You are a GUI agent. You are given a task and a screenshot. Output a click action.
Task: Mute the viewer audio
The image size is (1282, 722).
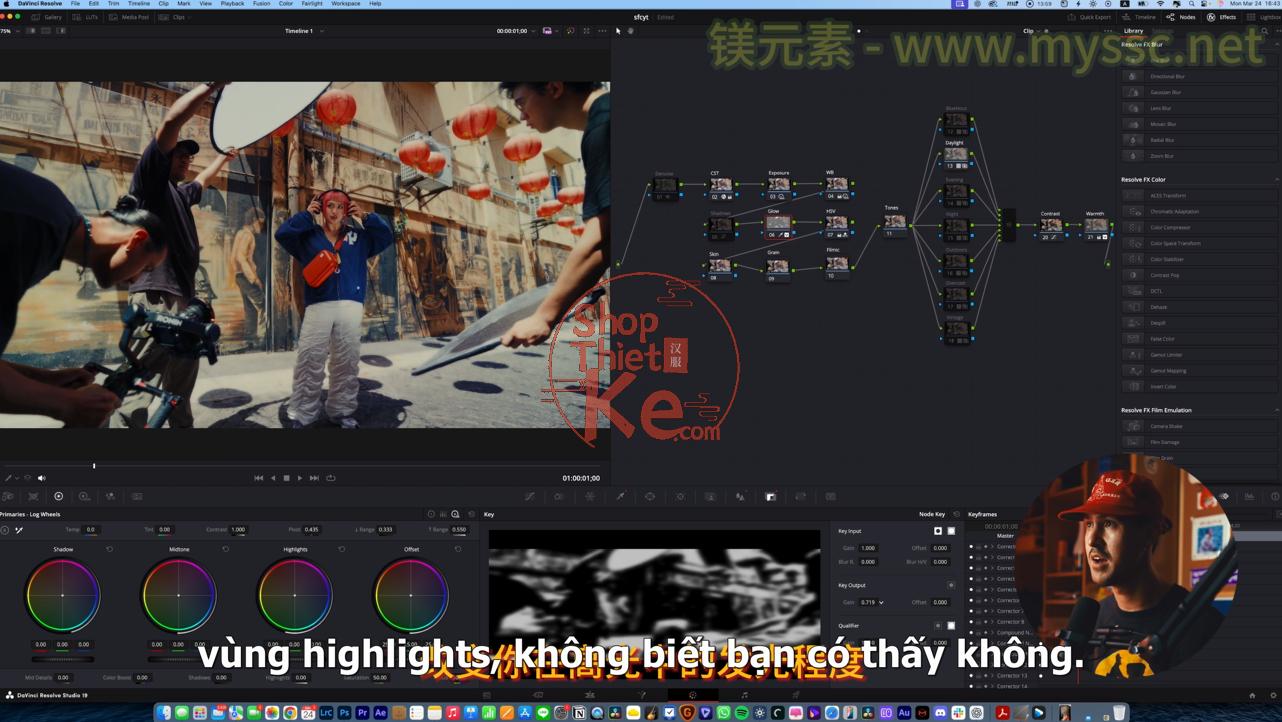(x=41, y=478)
